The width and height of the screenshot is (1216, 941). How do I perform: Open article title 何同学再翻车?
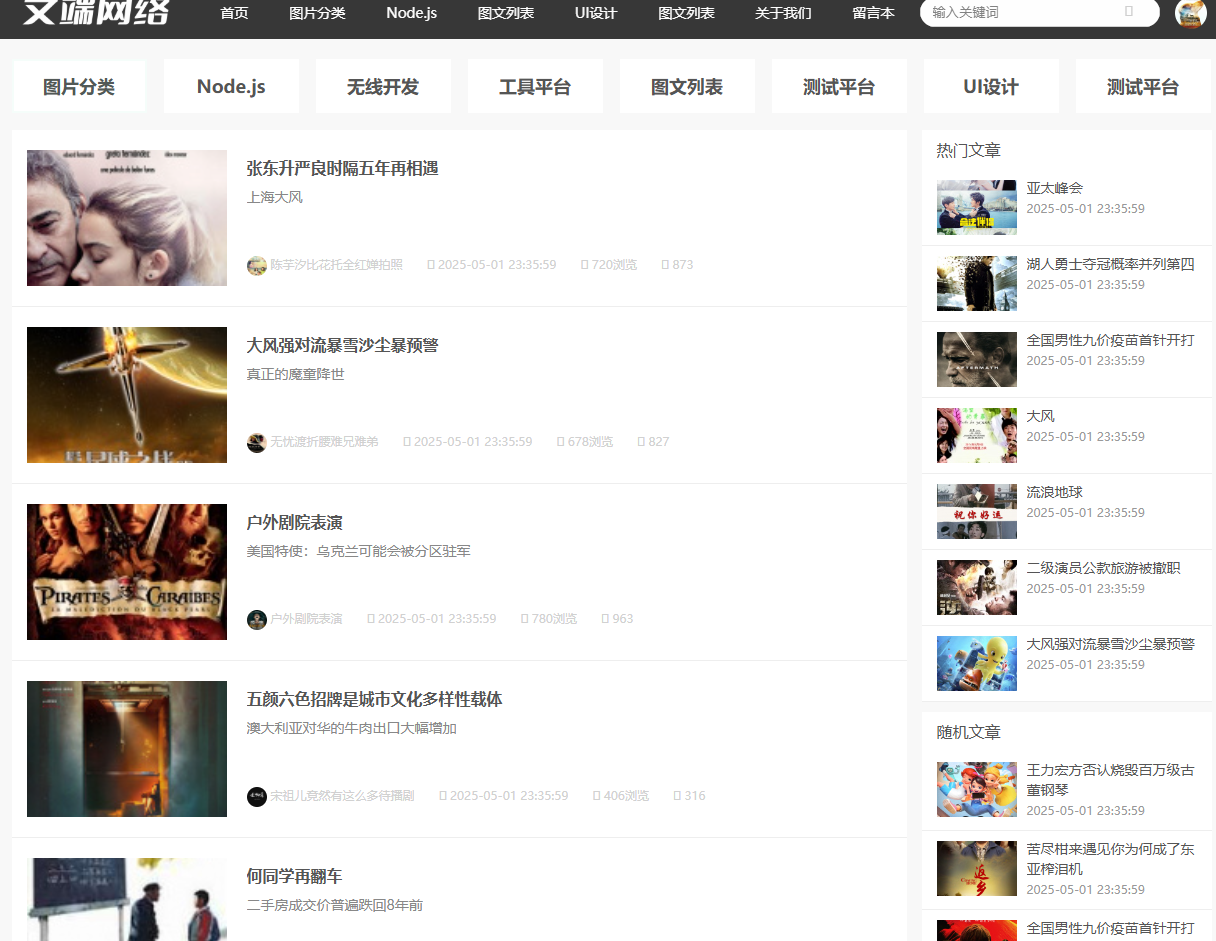tap(295, 876)
